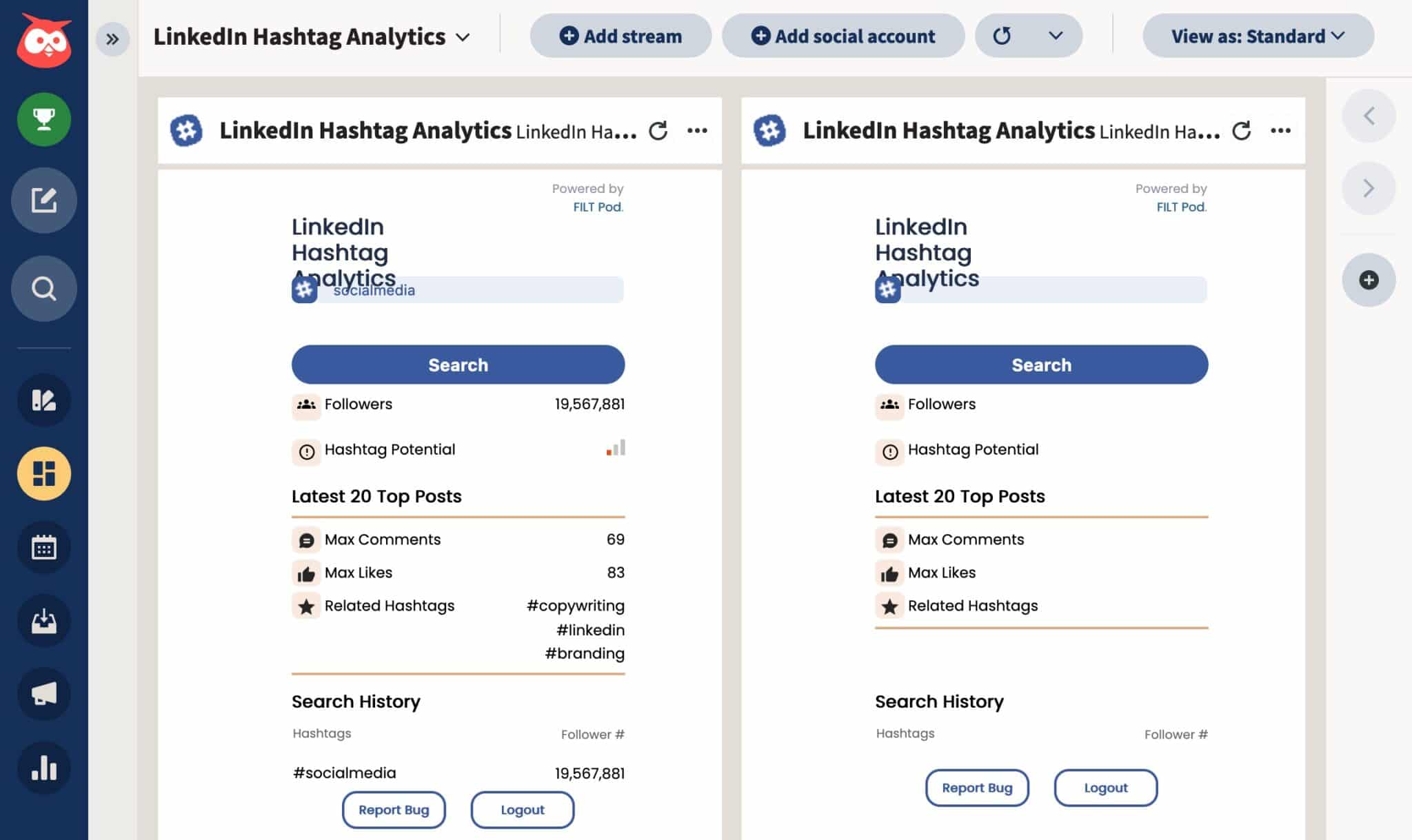Screen dimensions: 1412x840
Task: Open the FILT Pod link
Action: point(597,206)
